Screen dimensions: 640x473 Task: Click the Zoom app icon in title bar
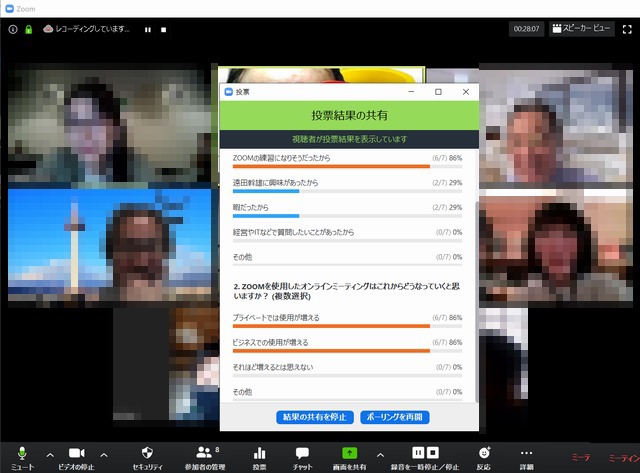point(9,9)
